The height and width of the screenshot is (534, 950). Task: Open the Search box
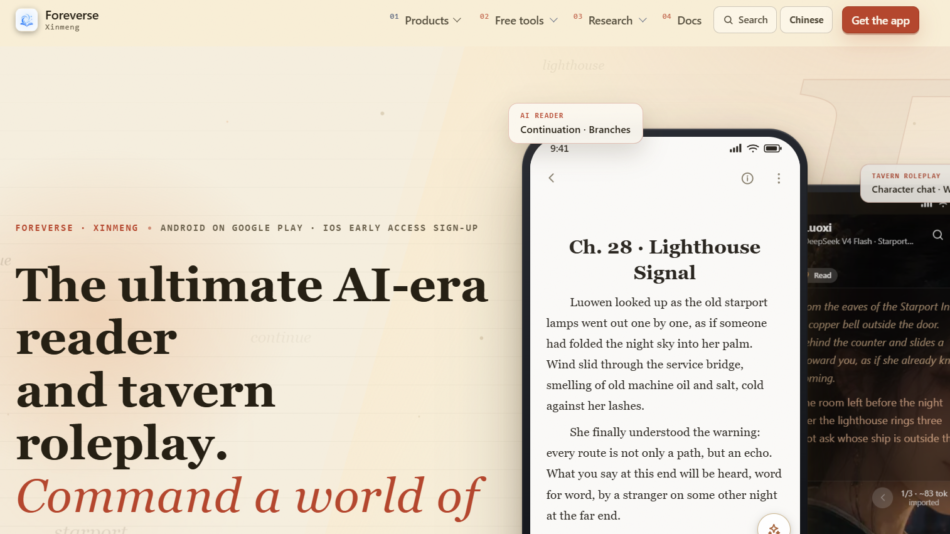[745, 20]
